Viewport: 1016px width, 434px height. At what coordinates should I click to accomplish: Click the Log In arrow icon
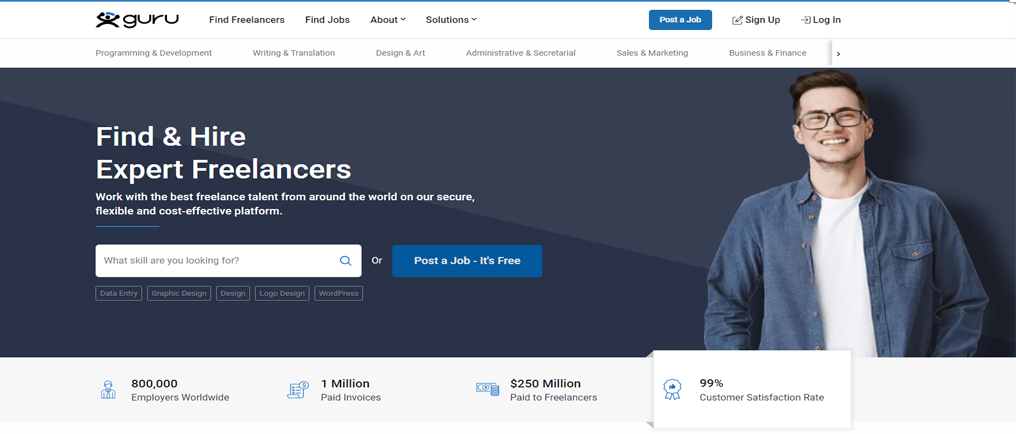click(x=806, y=20)
